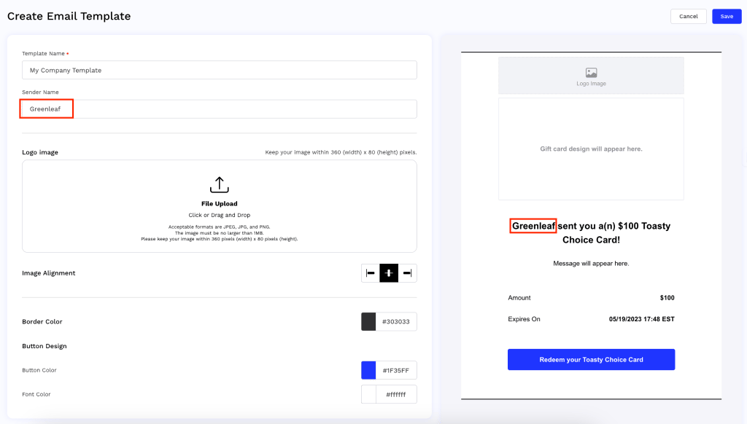Click the Greenleaf name in email preview
This screenshot has width=747, height=424.
point(533,226)
